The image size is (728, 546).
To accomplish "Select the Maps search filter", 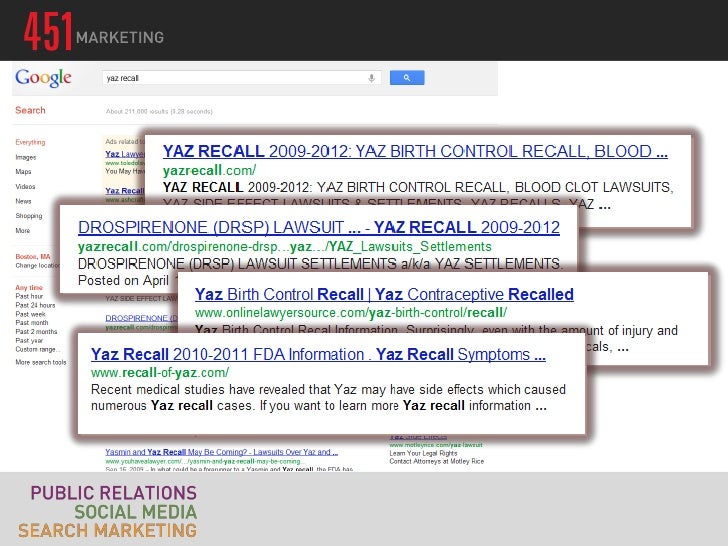I will (x=23, y=172).
